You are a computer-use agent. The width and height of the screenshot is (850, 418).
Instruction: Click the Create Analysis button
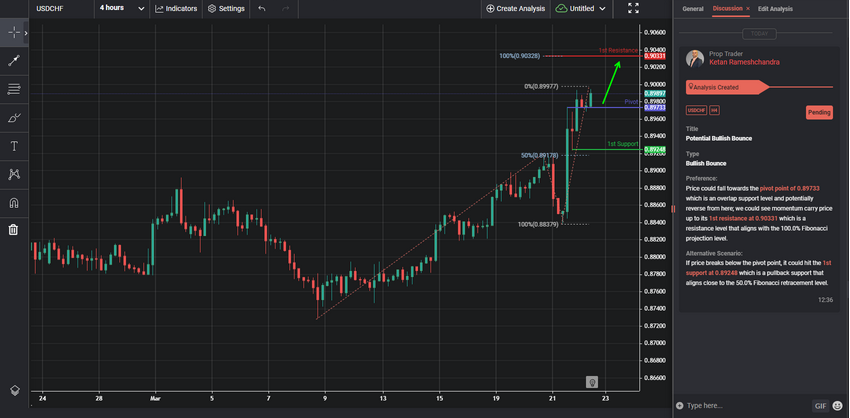click(515, 9)
